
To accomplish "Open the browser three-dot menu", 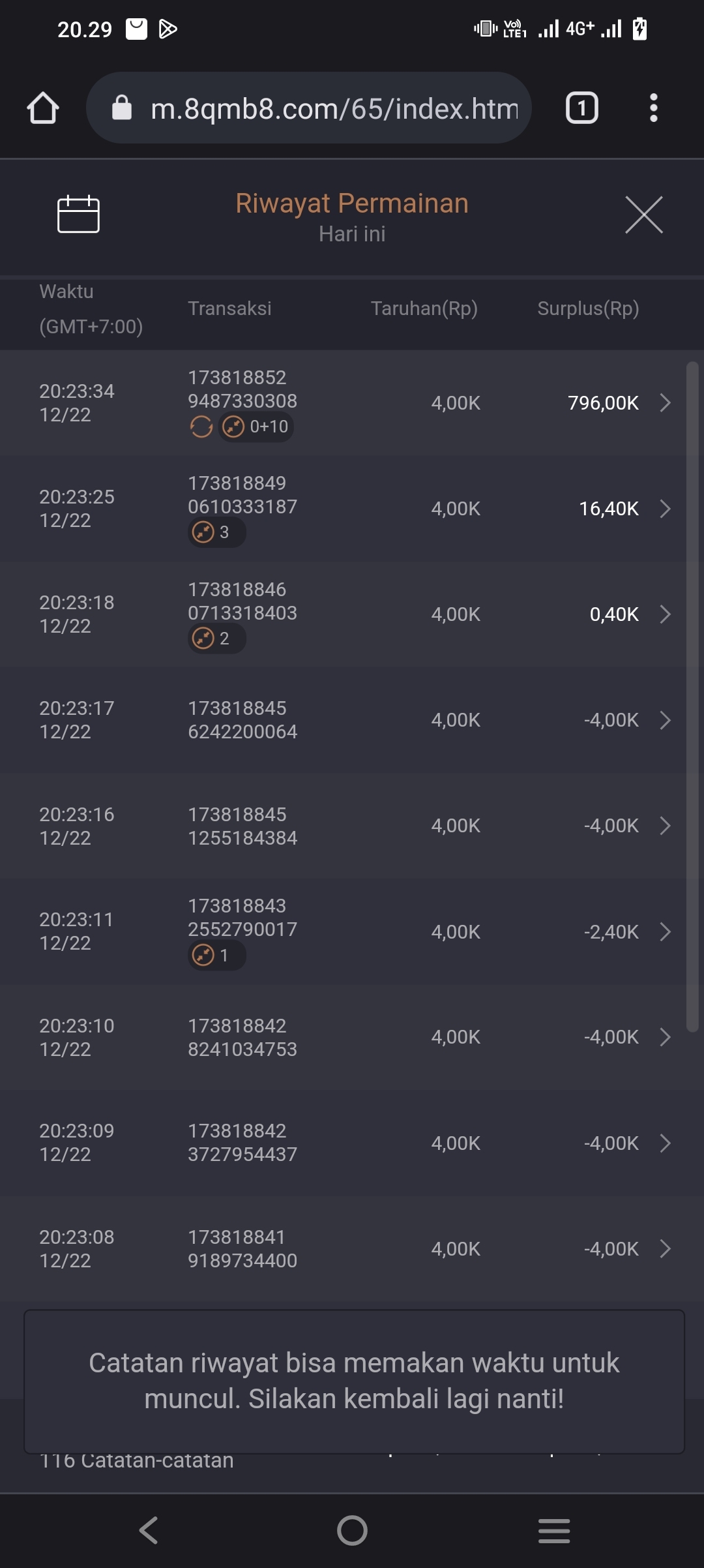I will (653, 108).
